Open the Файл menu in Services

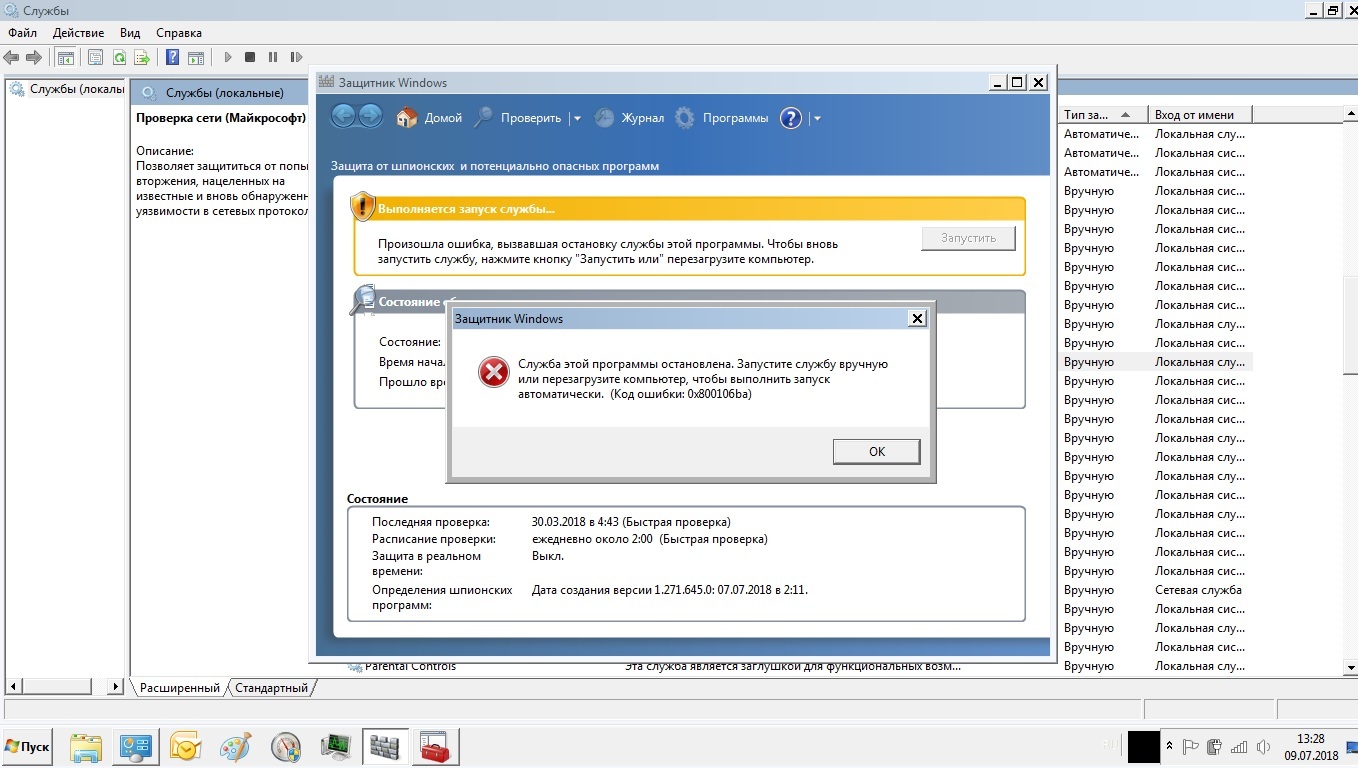(x=22, y=33)
